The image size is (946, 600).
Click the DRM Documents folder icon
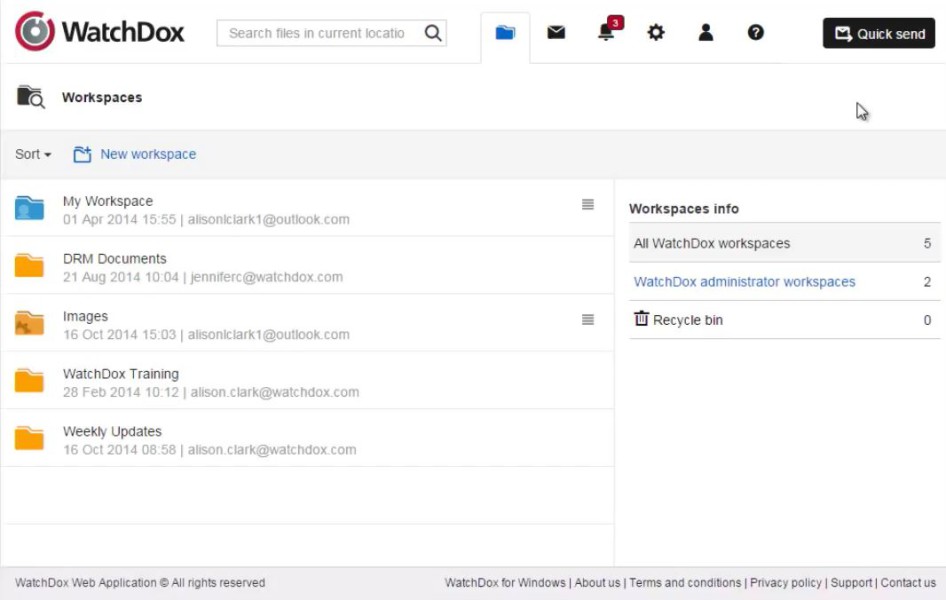(x=29, y=265)
